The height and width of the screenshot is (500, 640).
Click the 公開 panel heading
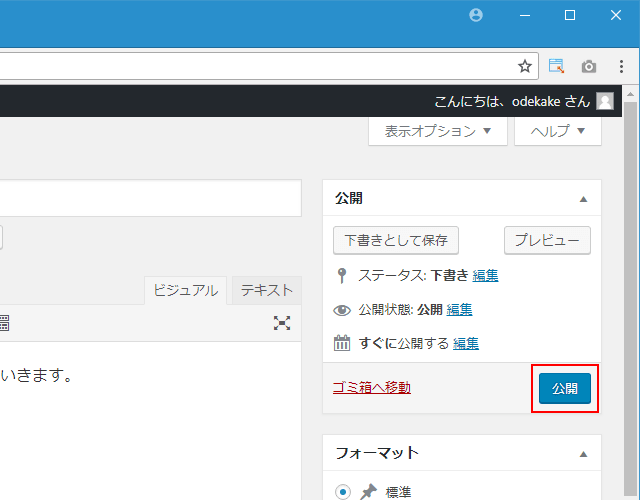pos(349,198)
